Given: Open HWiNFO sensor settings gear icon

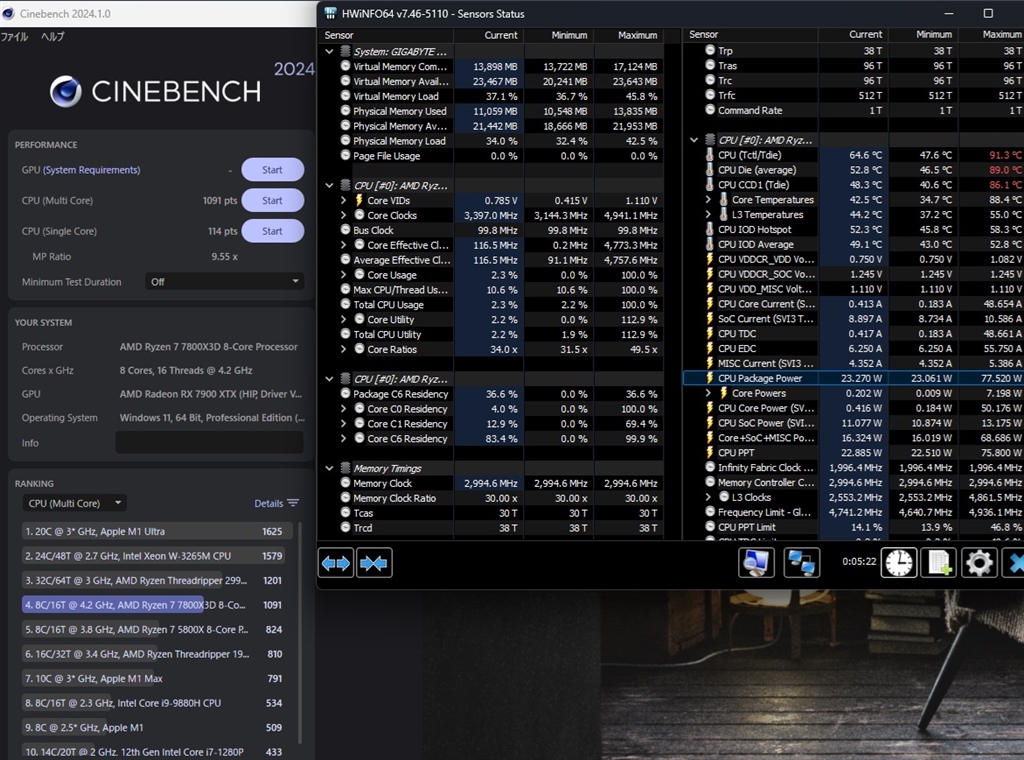Looking at the screenshot, I should coord(979,563).
